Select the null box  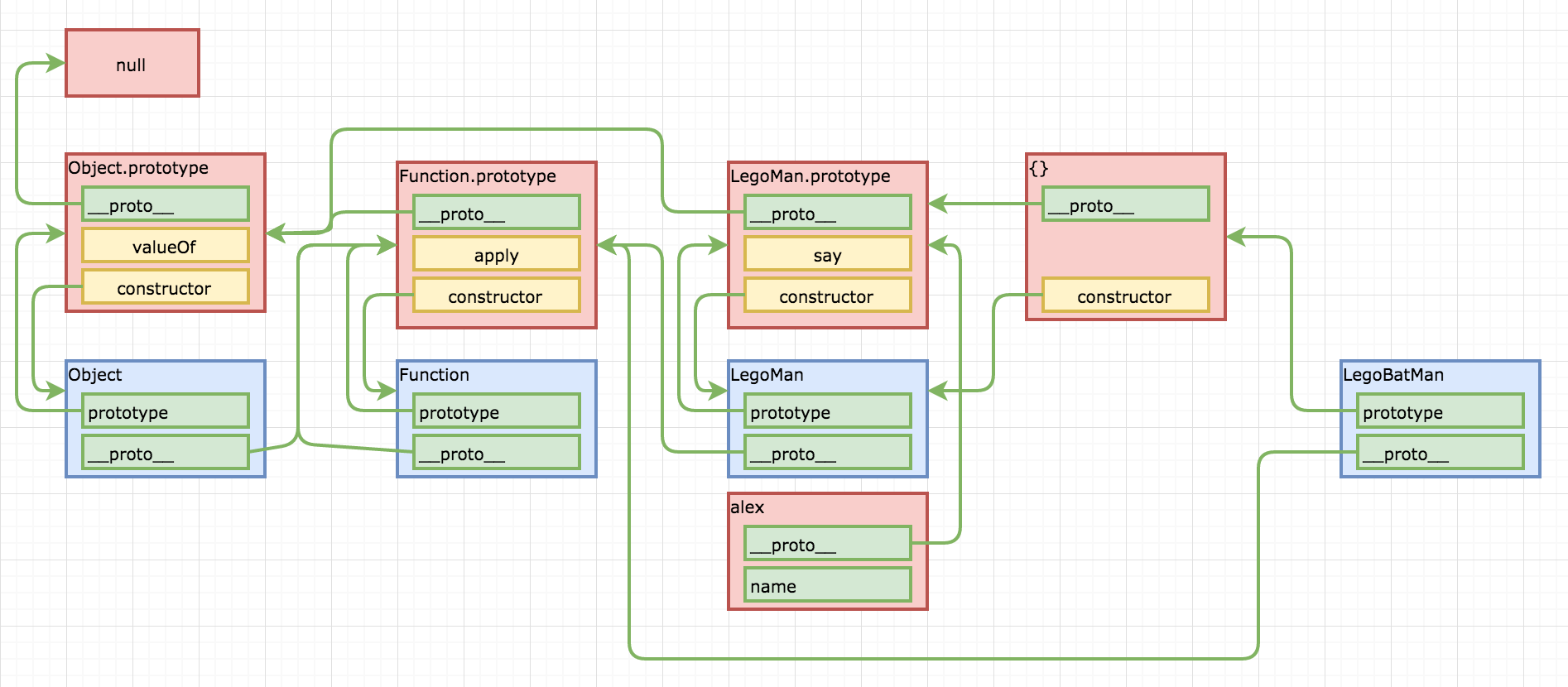(x=132, y=64)
